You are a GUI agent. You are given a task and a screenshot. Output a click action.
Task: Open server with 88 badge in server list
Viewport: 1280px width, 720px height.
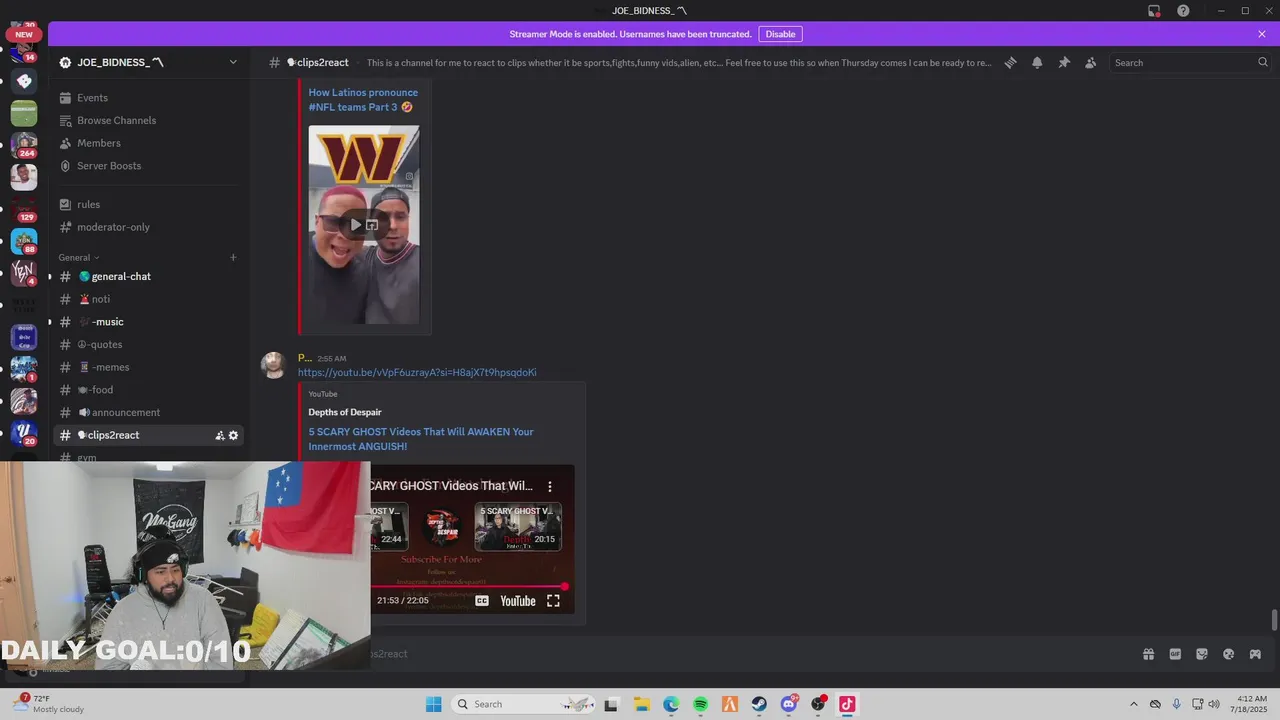24,241
